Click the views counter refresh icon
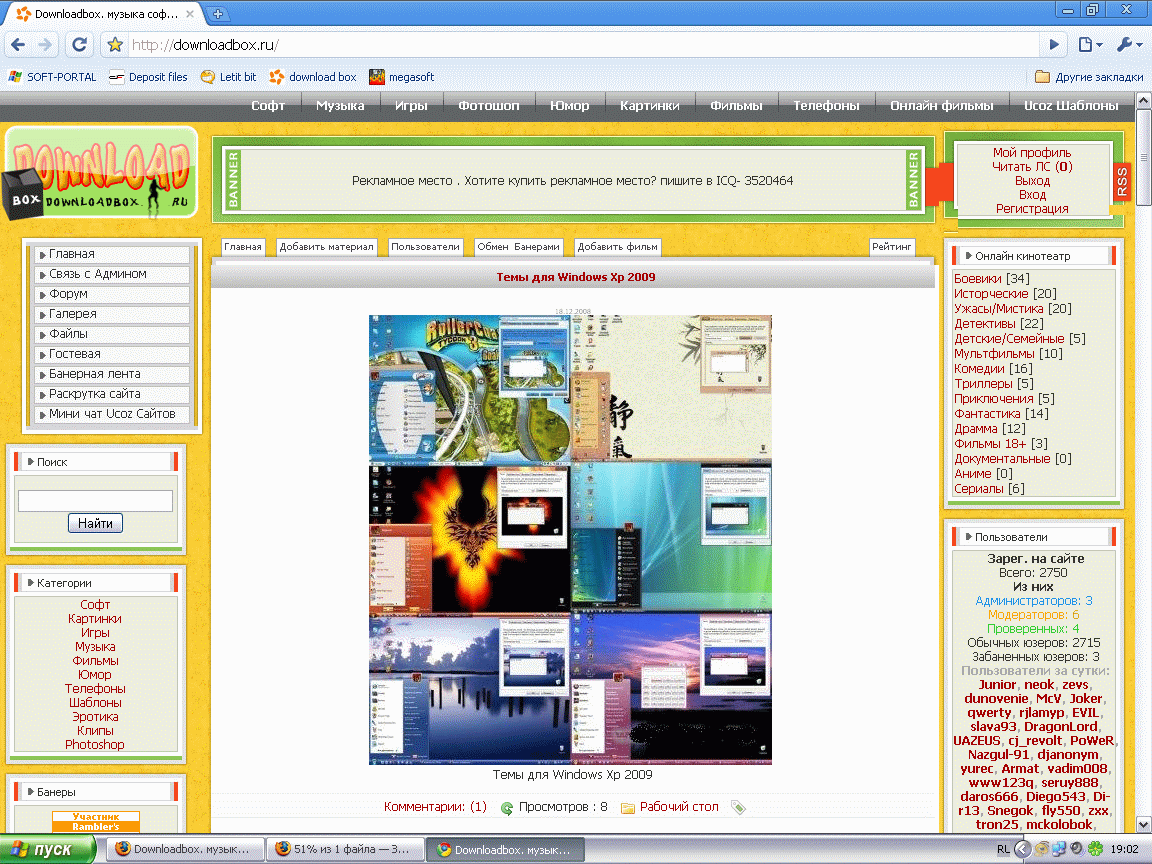The width and height of the screenshot is (1152, 864). (x=507, y=808)
